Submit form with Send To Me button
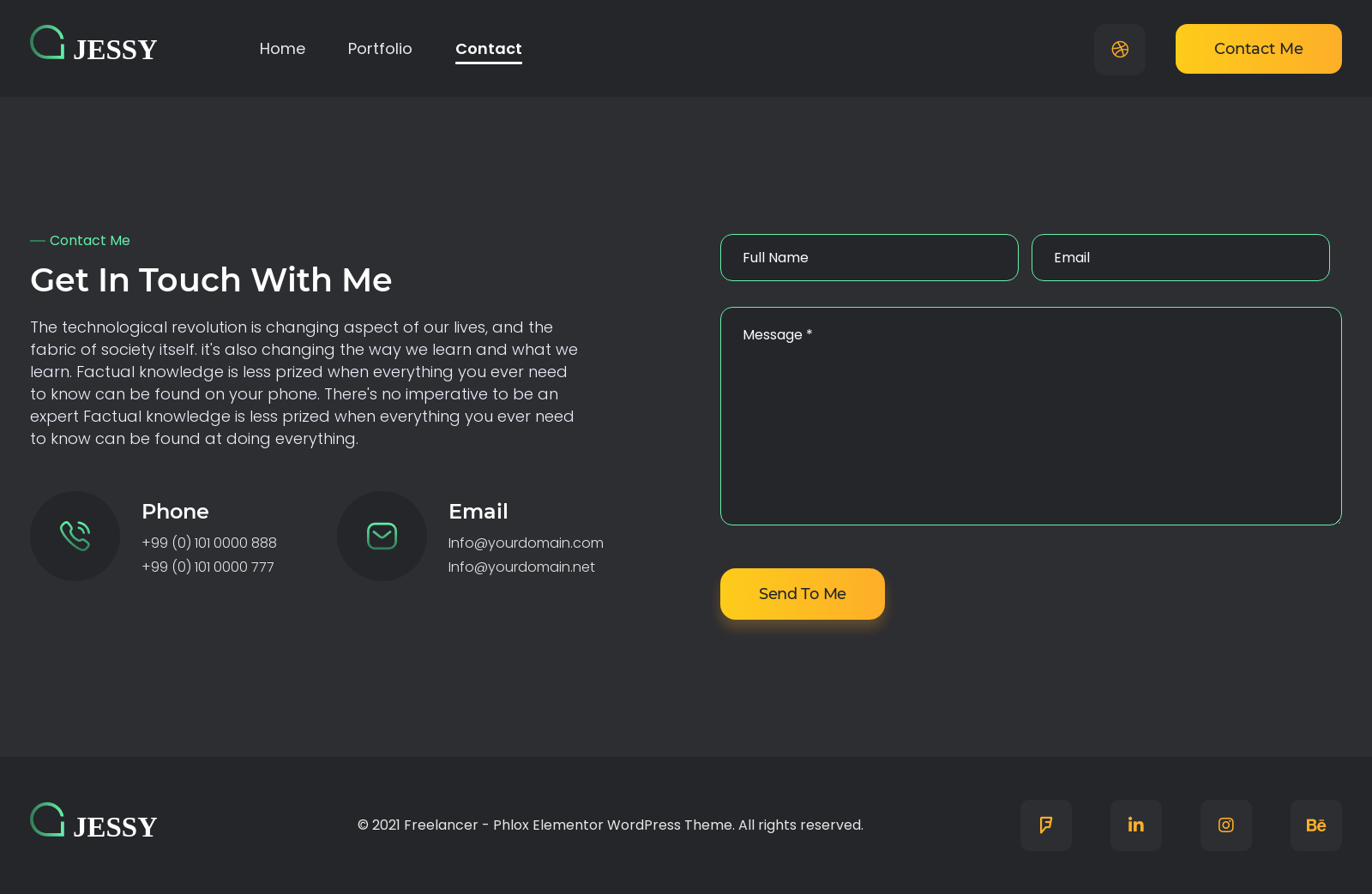The height and width of the screenshot is (894, 1372). (x=802, y=594)
